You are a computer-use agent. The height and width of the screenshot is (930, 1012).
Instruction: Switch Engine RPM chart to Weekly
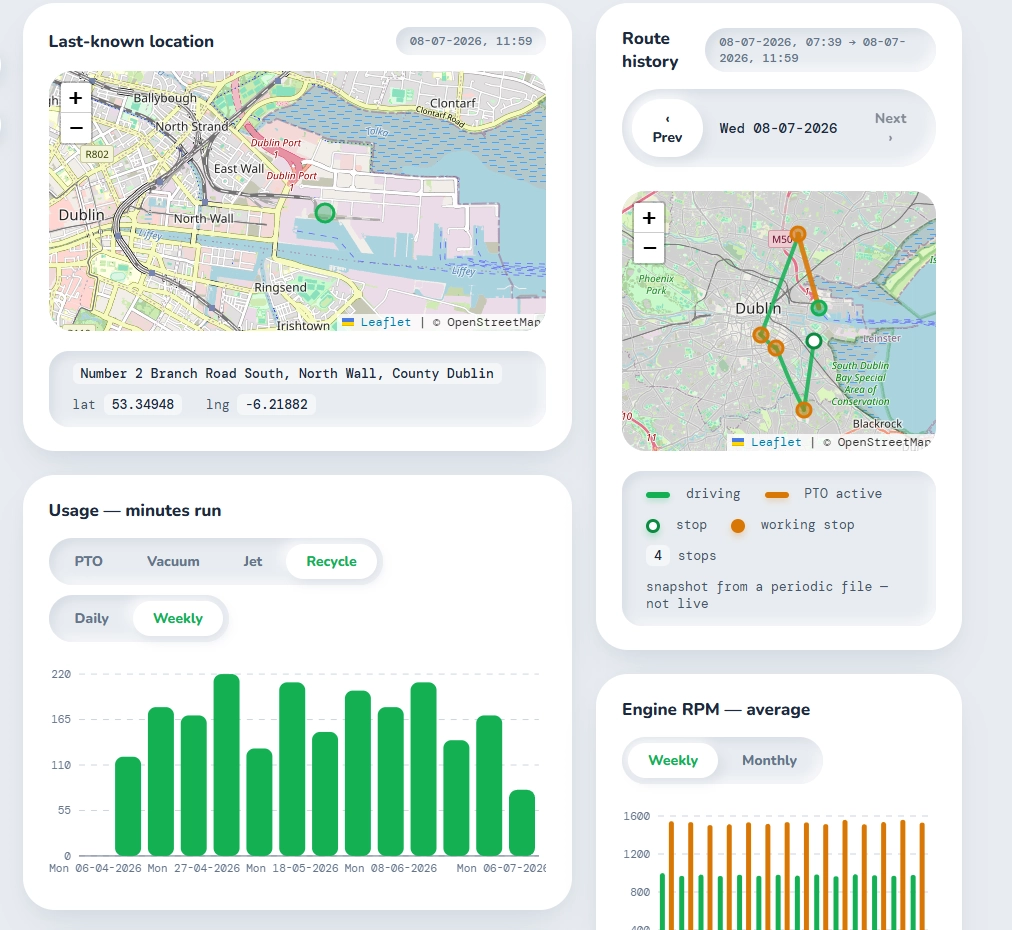[673, 760]
